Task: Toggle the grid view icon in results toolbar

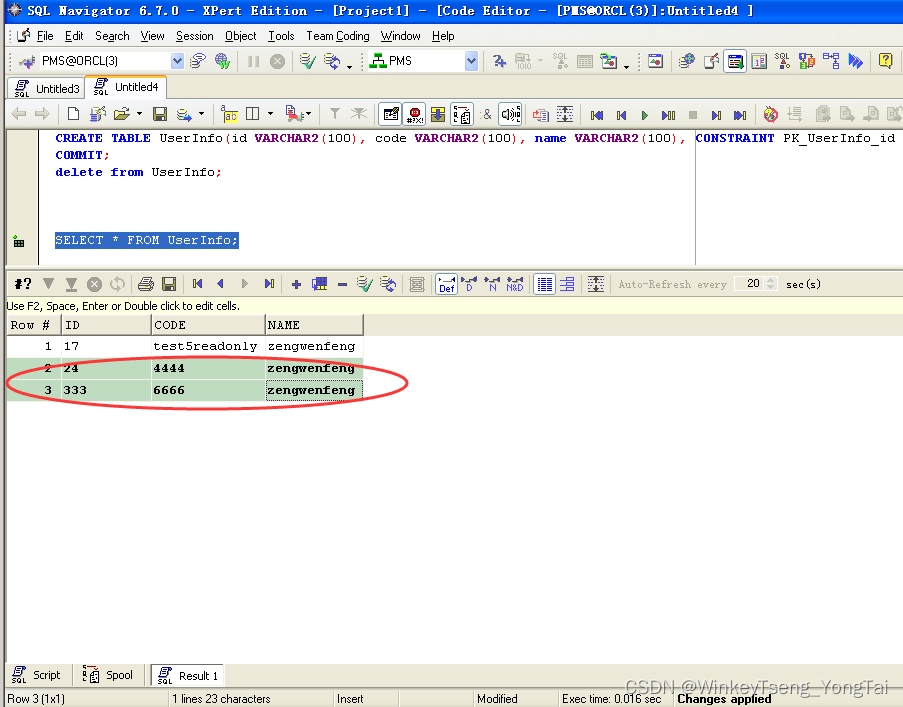Action: [543, 284]
